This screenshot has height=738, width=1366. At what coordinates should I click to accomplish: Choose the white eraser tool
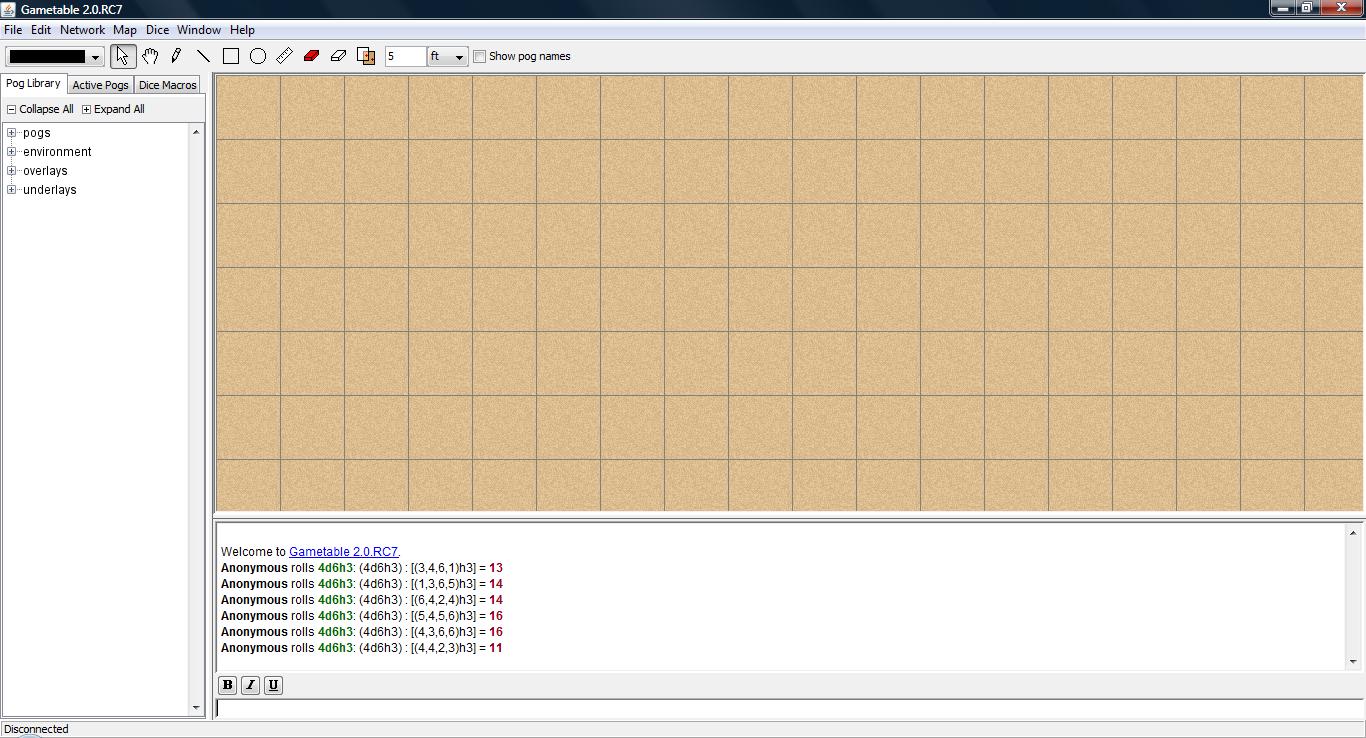339,56
